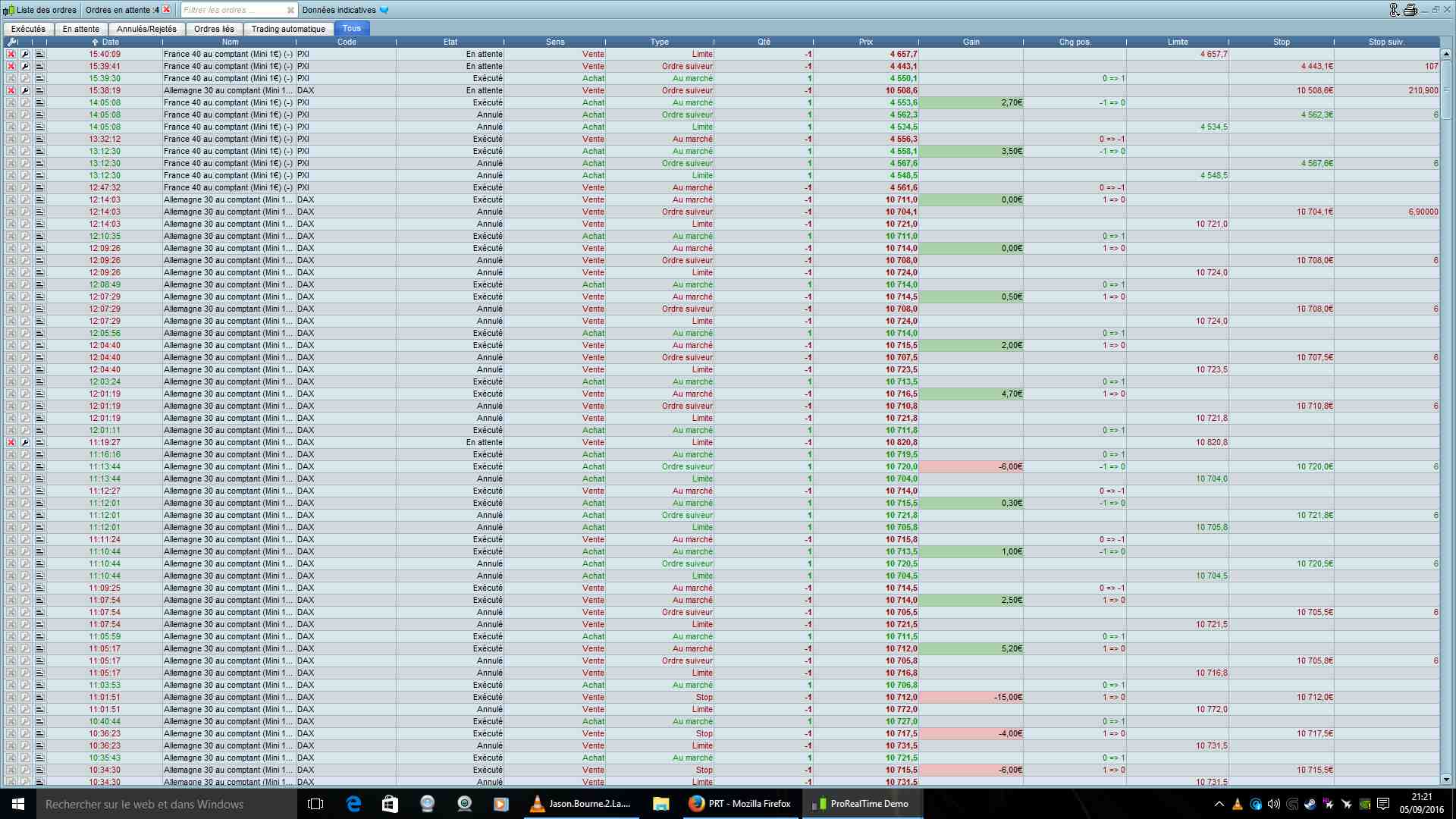Cancel pending DAX order at 11:19:27

coord(11,443)
